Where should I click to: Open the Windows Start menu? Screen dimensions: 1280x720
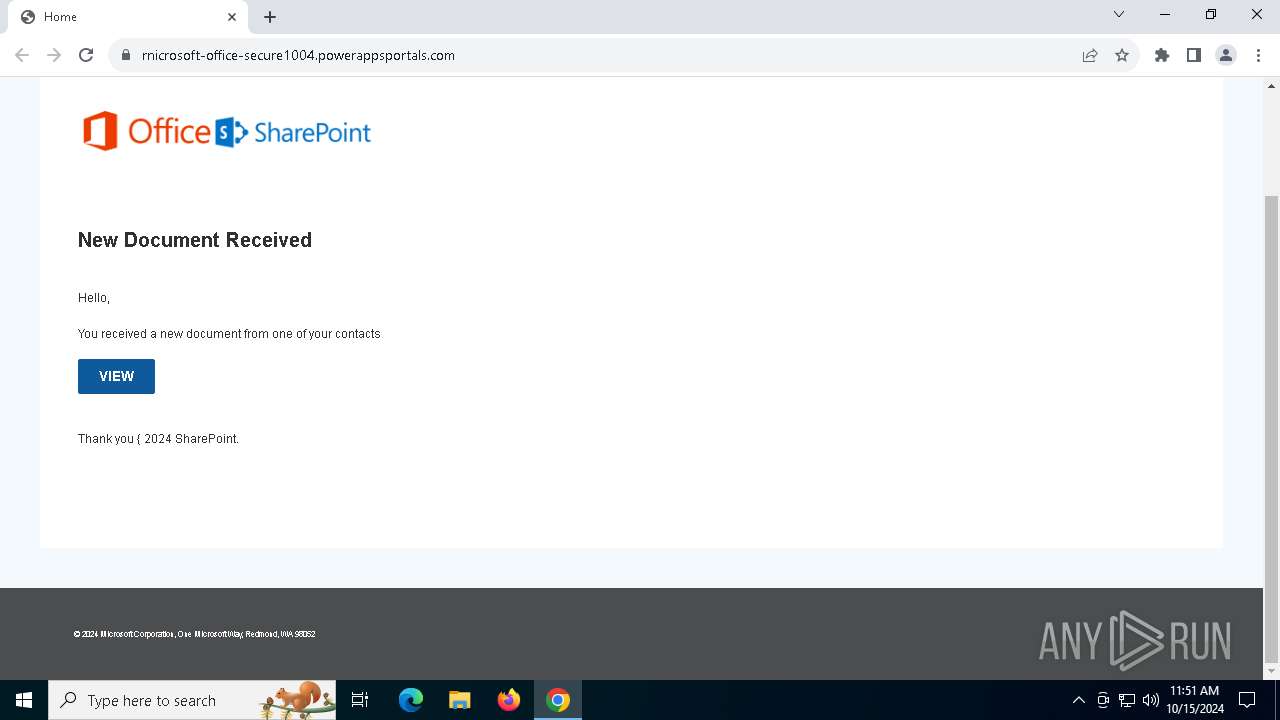(24, 700)
